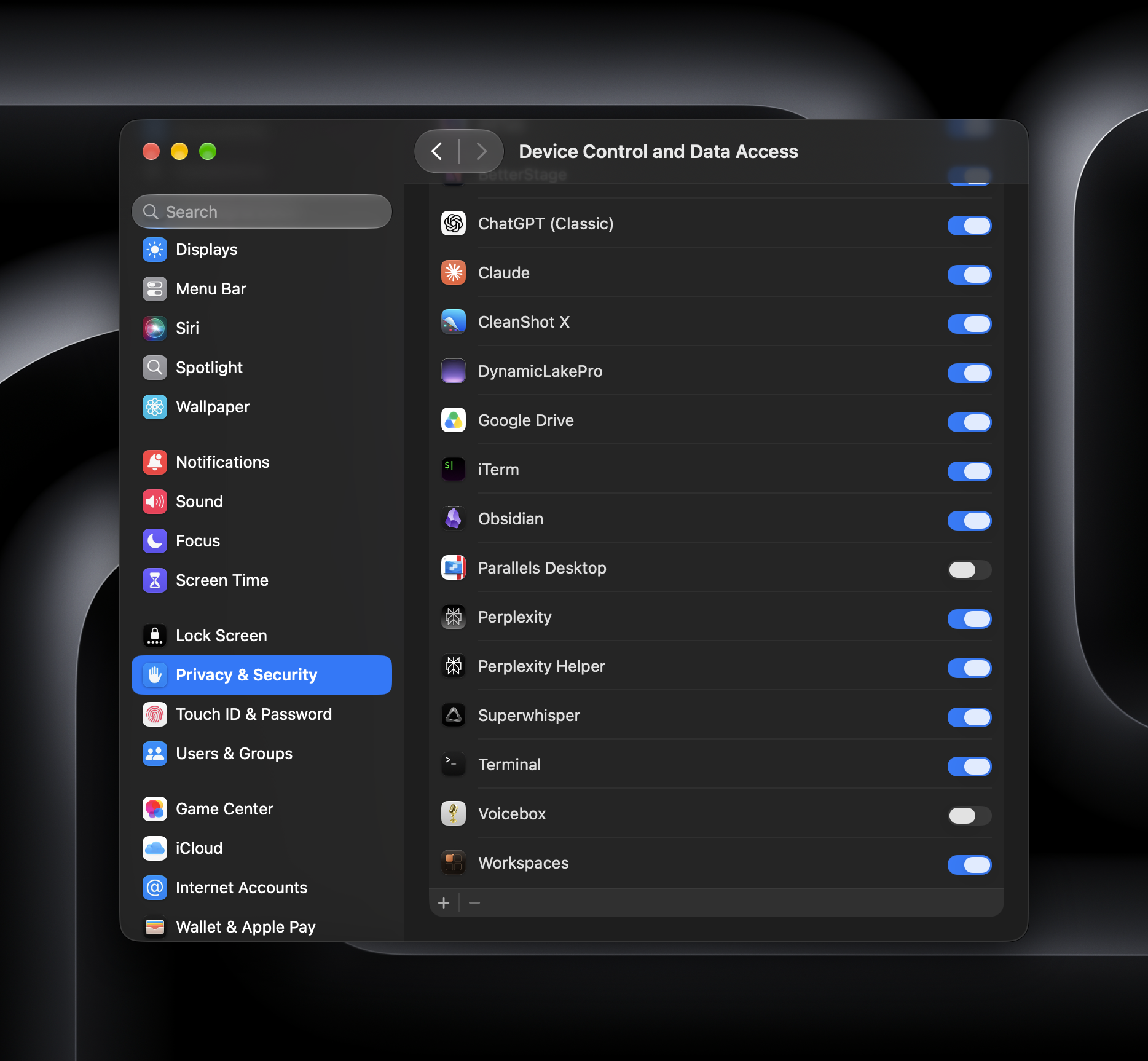Viewport: 1148px width, 1061px height.
Task: Click the Search field in sidebar
Action: (262, 211)
